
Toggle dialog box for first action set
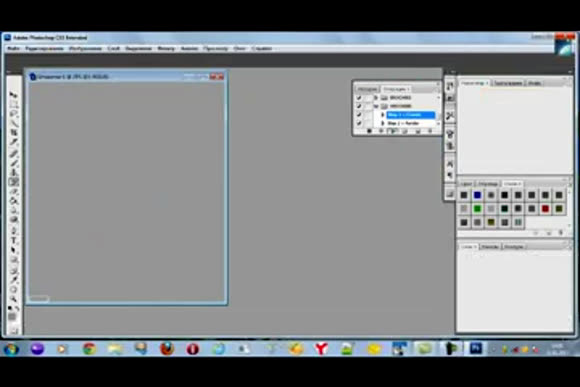pos(368,98)
